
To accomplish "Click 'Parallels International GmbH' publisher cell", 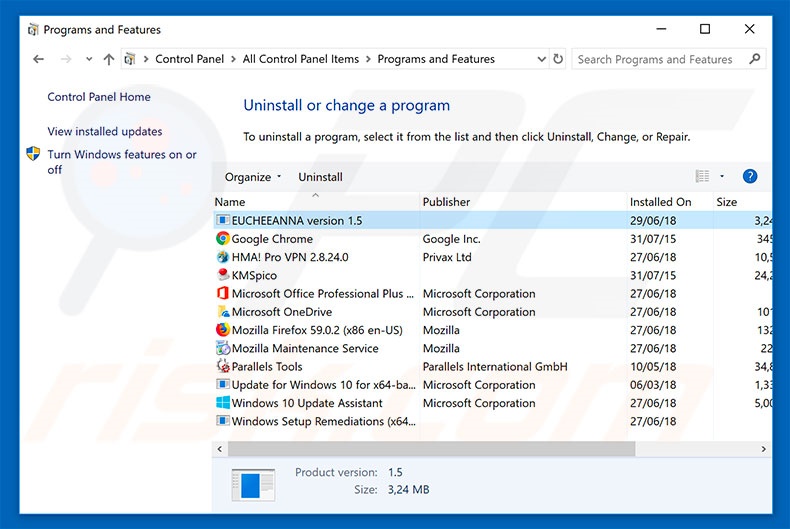I will click(495, 367).
